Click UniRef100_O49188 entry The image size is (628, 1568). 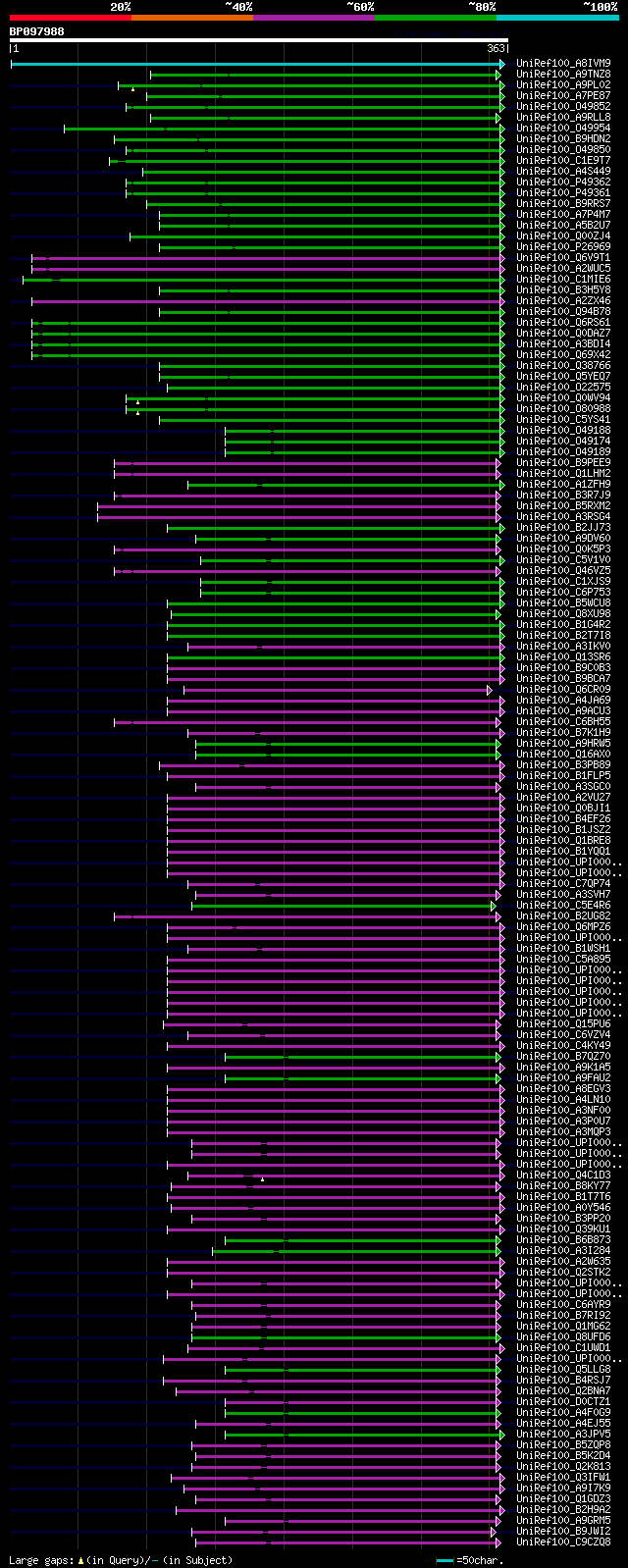pyautogui.click(x=563, y=431)
